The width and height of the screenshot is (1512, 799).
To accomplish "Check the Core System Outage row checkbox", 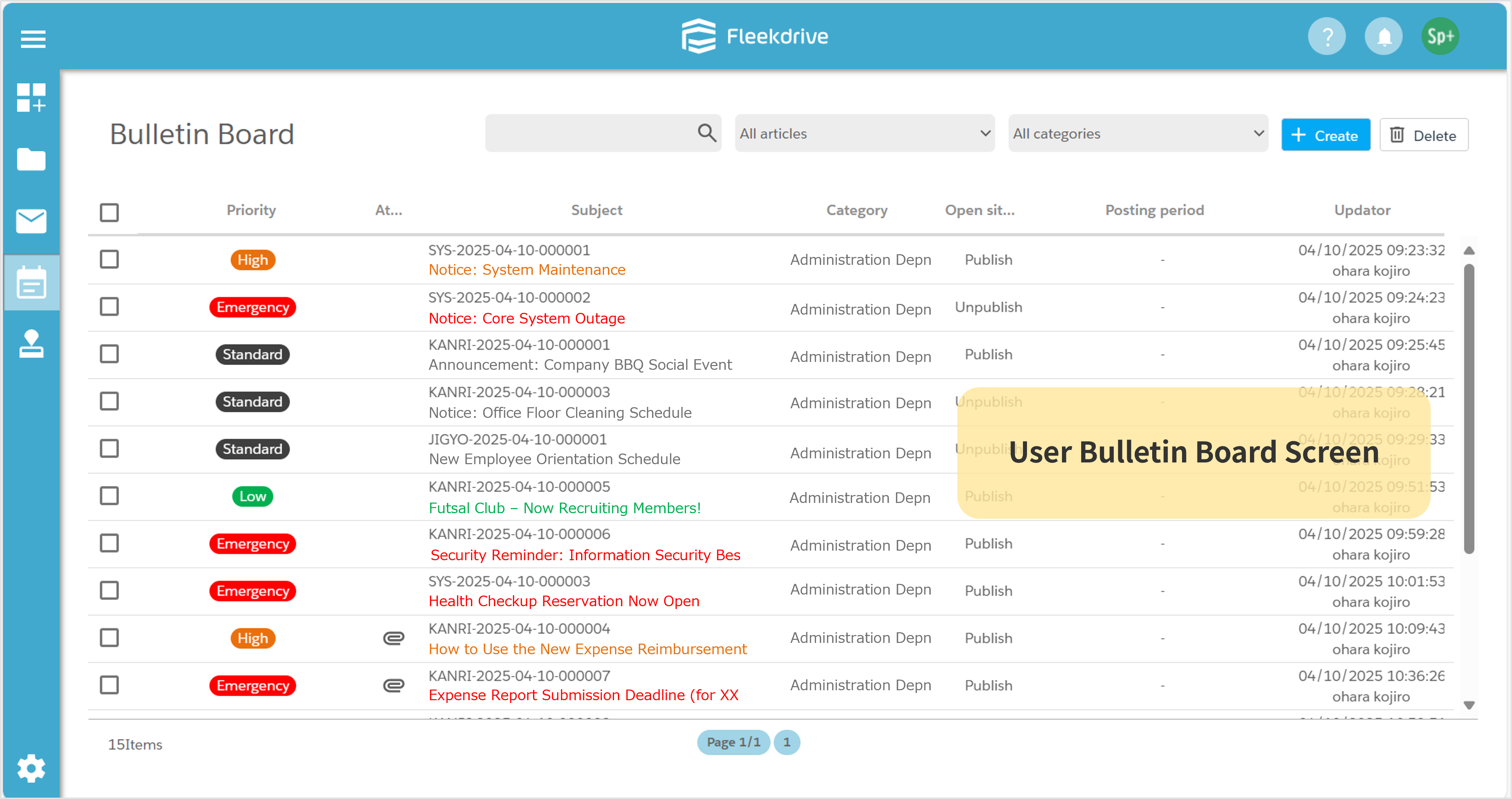I will [109, 306].
